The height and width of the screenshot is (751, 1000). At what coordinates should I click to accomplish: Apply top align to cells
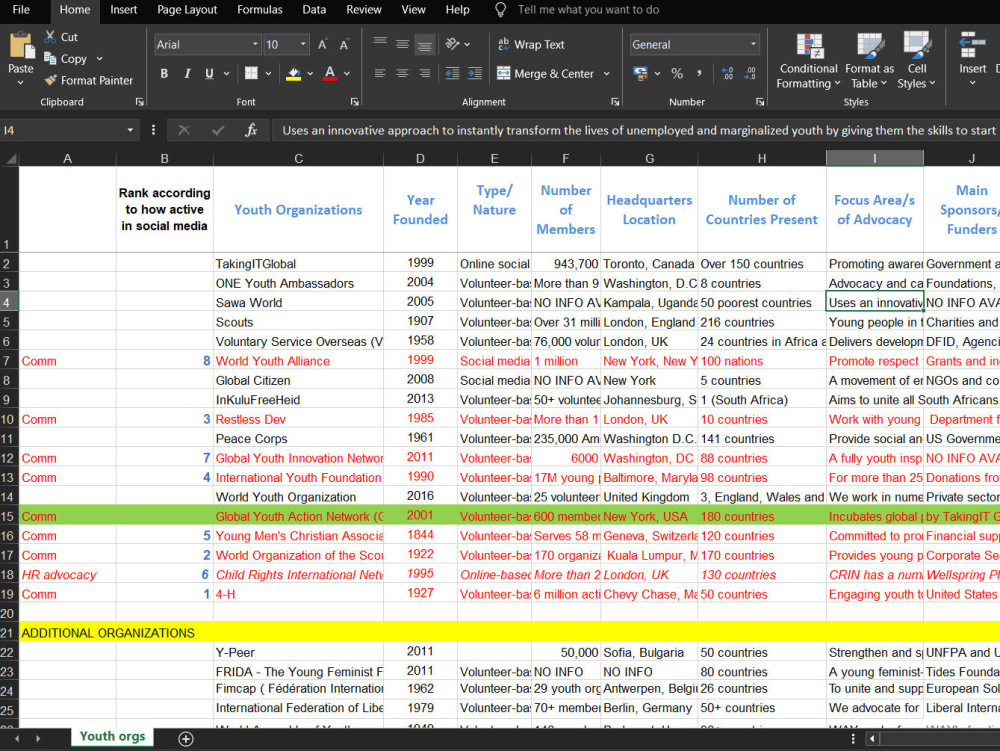point(380,43)
